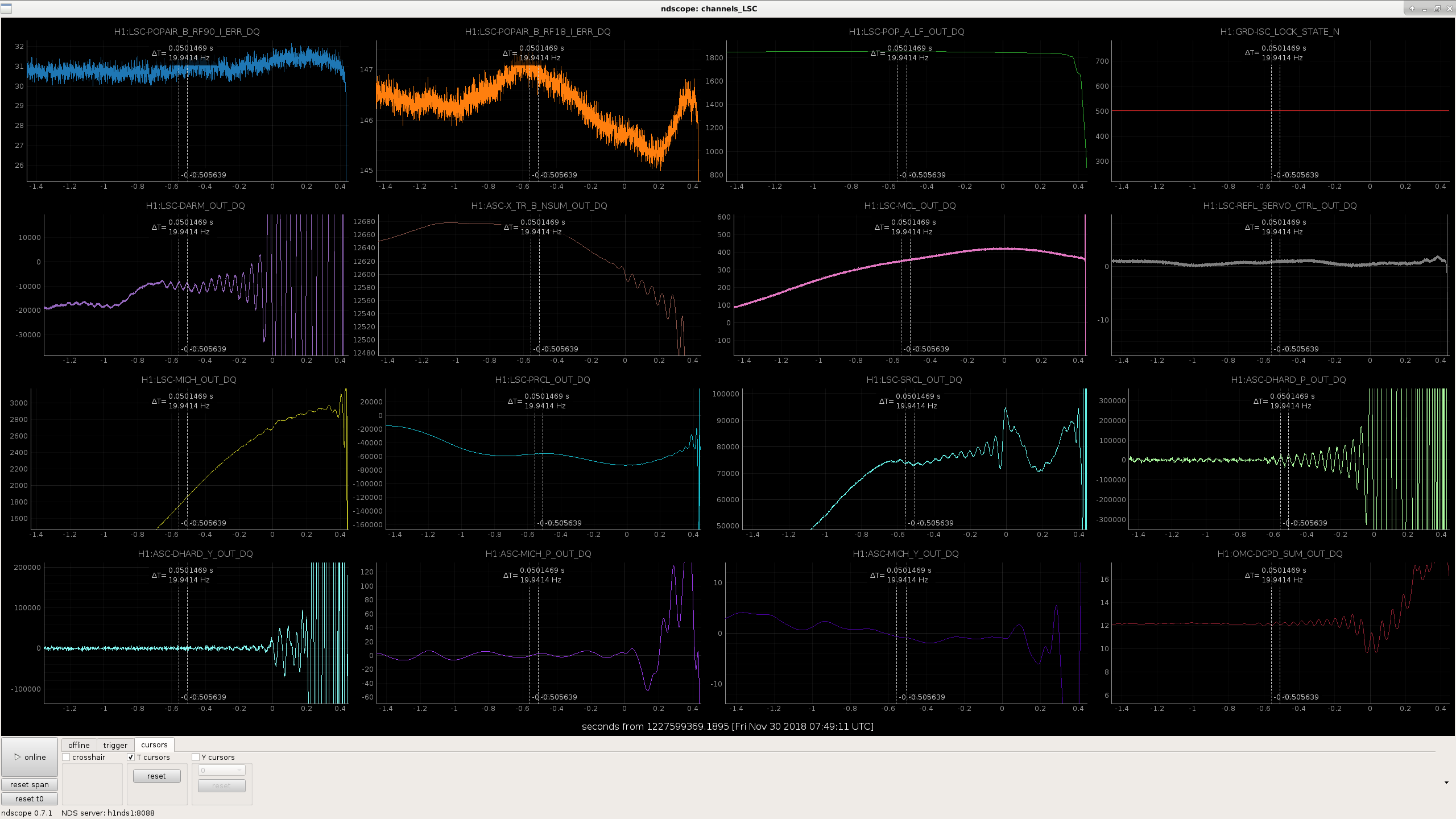Click the T cursor line in DARM plot
Screen dimensions: 1456x819
pyautogui.click(x=179, y=284)
